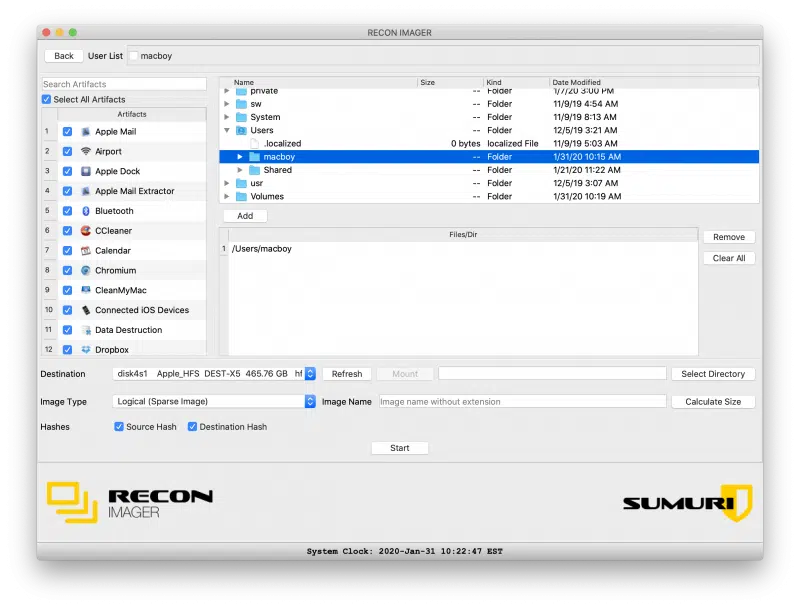Select the .localized file row

(x=489, y=144)
